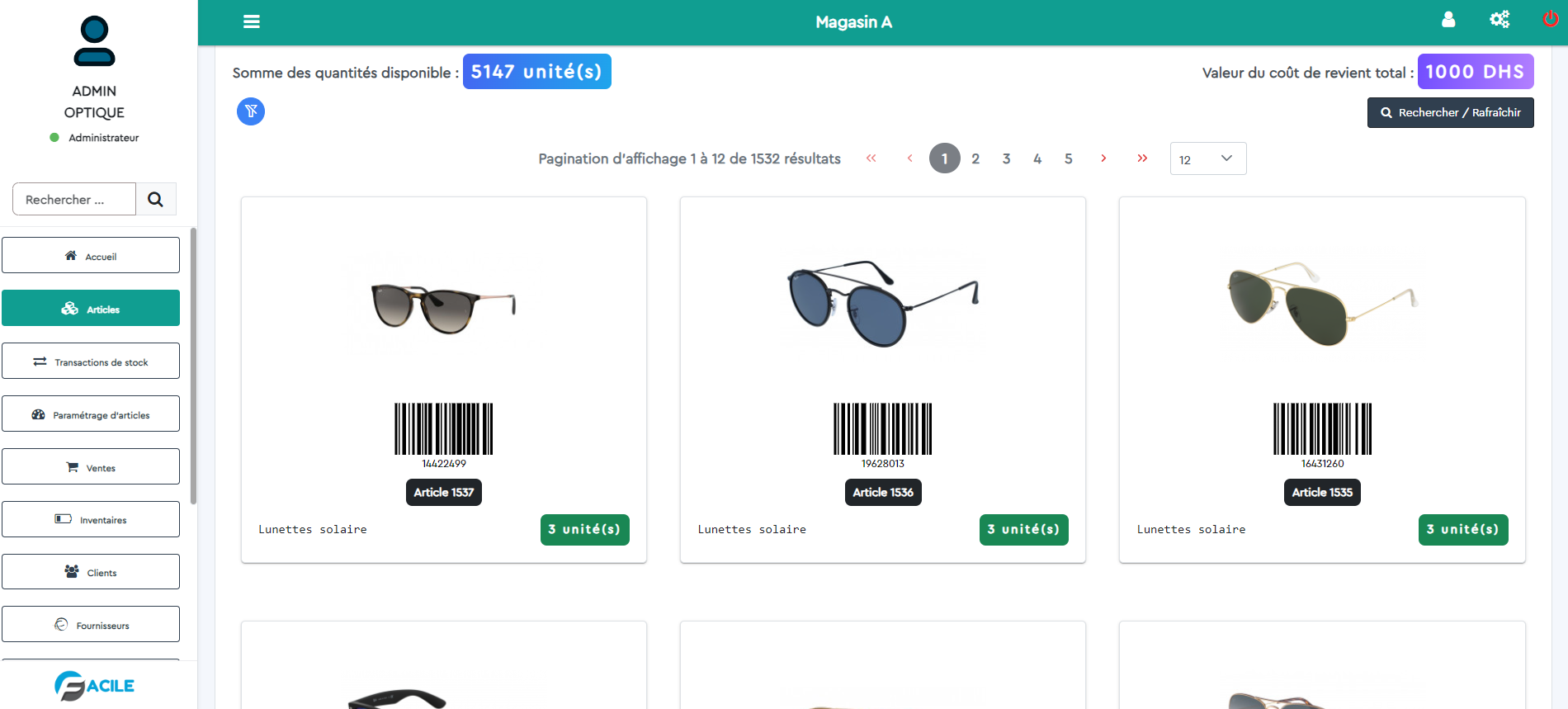
Task: Open the blue filter icon
Action: click(251, 111)
